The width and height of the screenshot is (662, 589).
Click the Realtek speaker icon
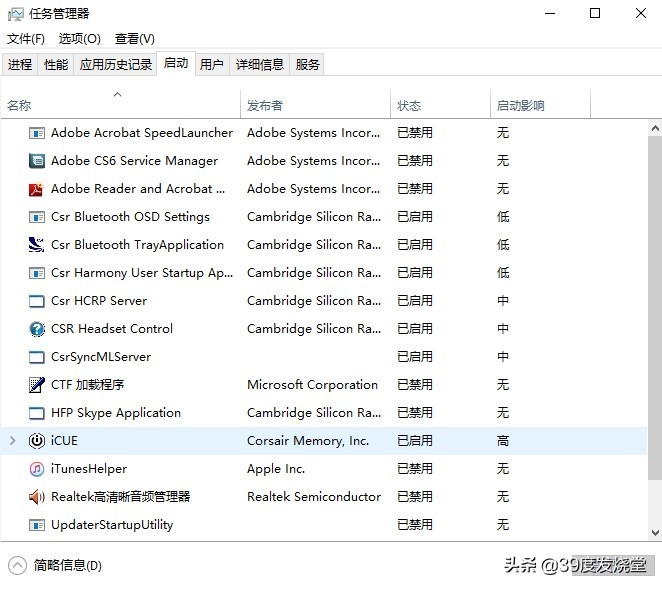37,497
